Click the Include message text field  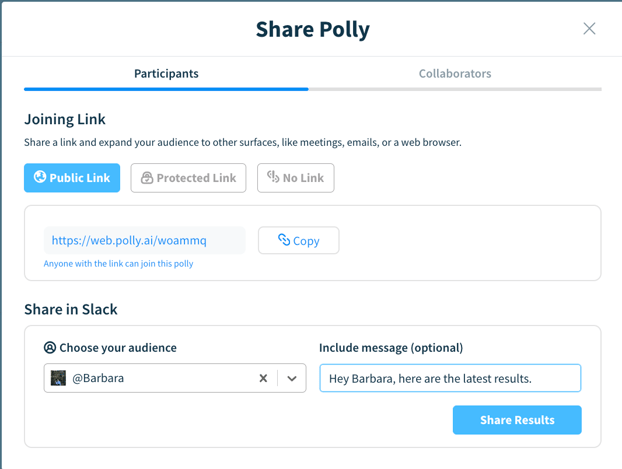click(450, 378)
